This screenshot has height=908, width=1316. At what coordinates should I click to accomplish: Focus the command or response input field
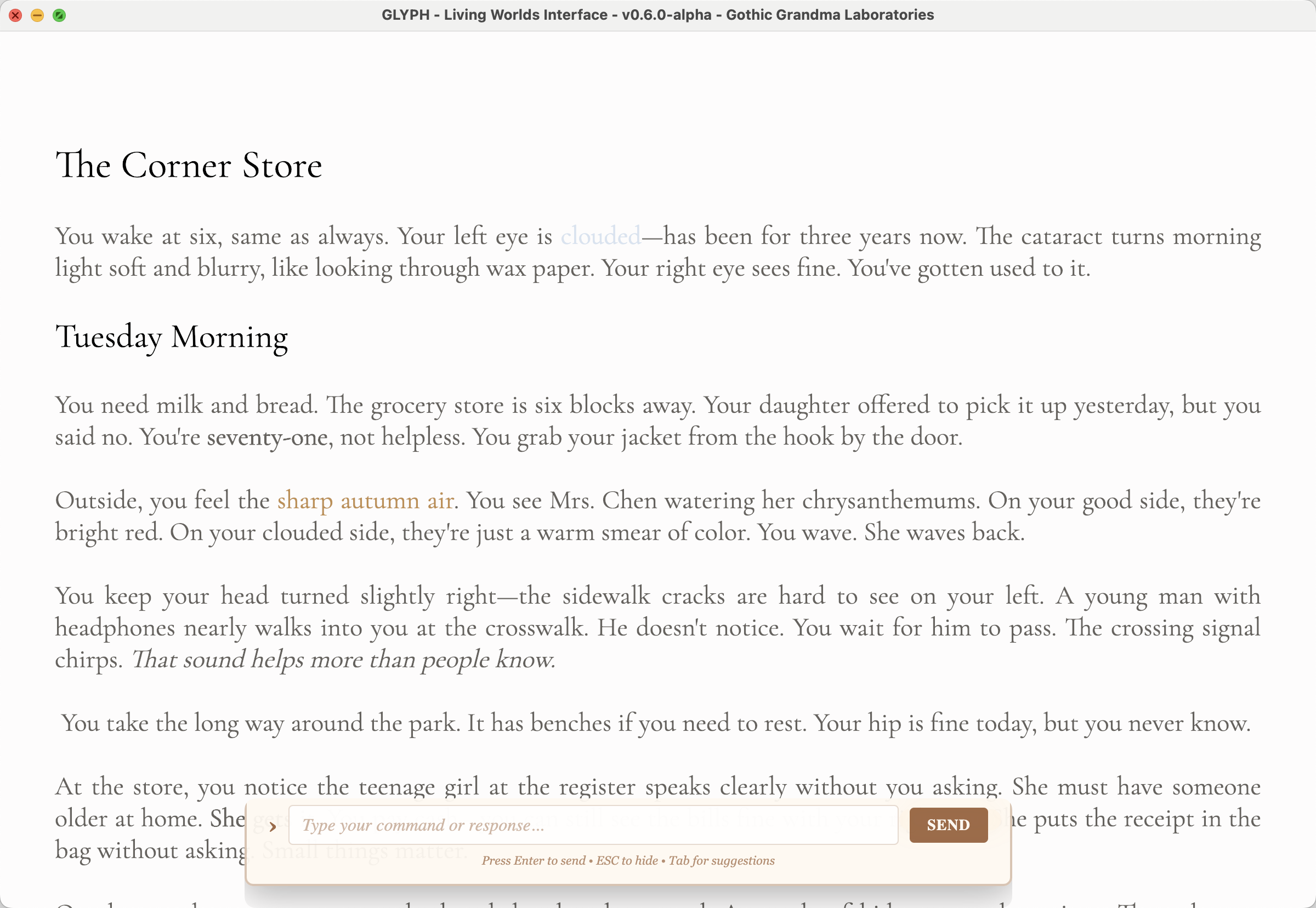click(x=593, y=825)
